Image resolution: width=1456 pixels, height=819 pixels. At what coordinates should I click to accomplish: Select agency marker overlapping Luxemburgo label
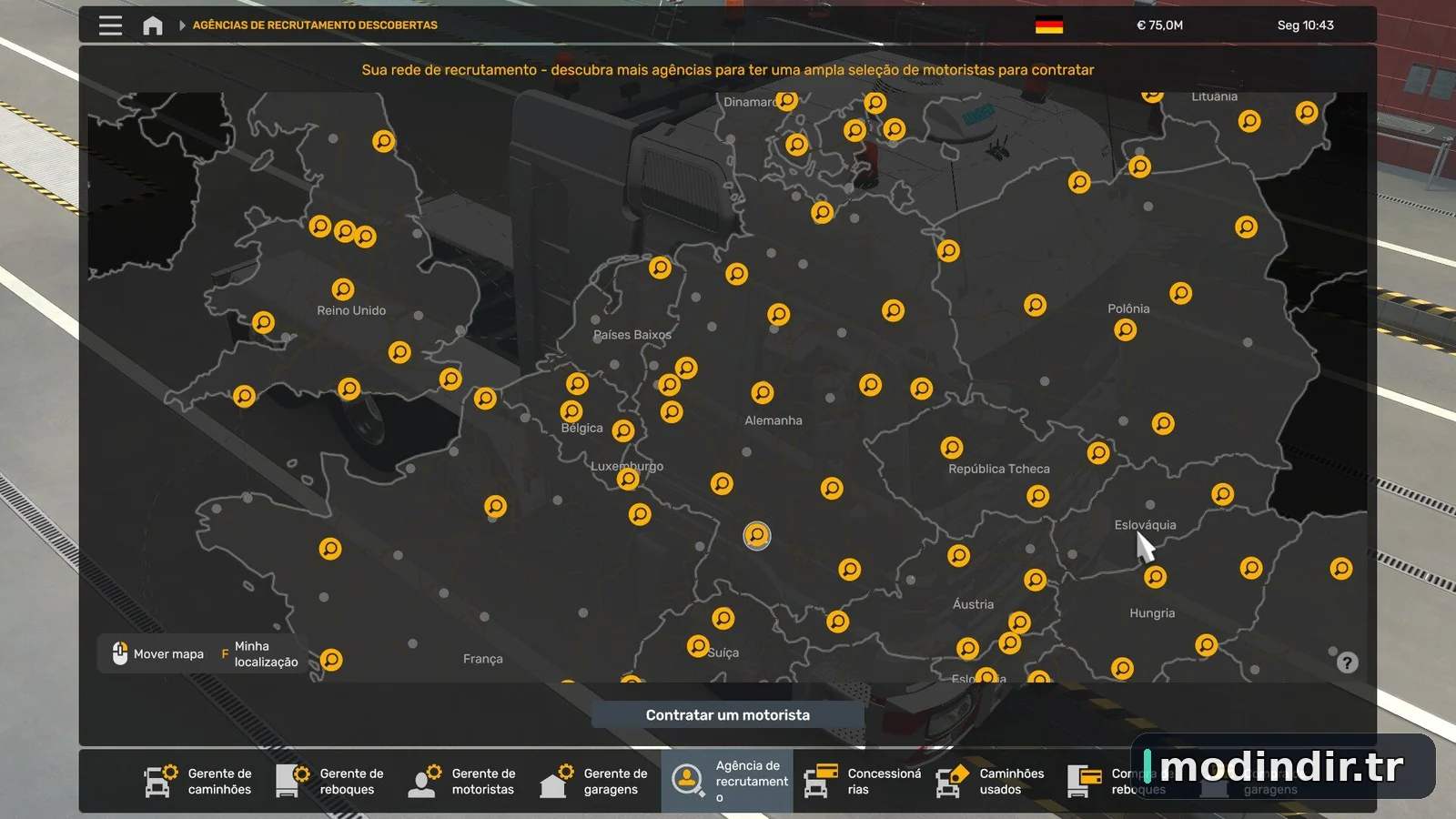pos(628,479)
